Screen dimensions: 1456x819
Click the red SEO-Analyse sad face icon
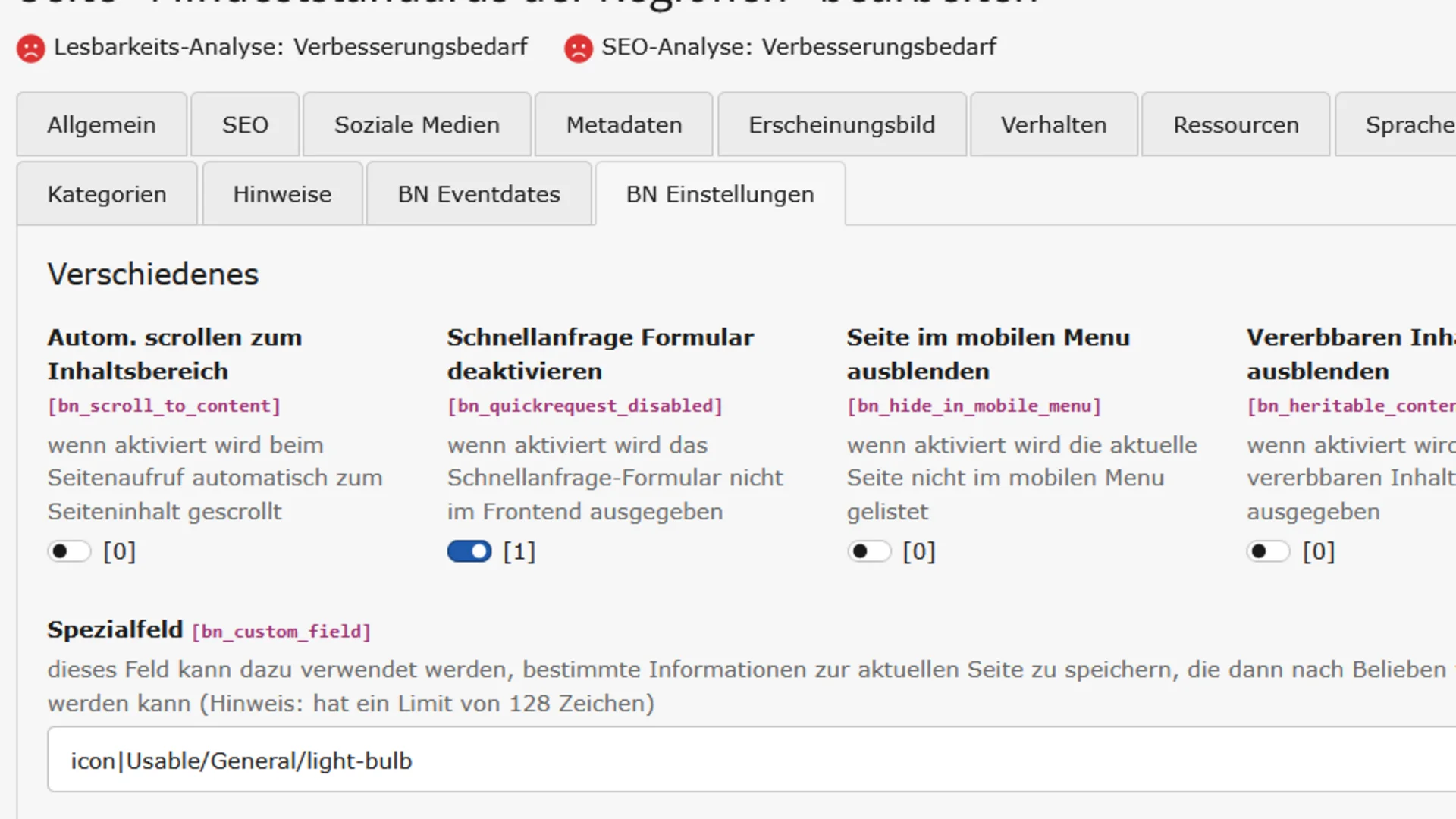pyautogui.click(x=579, y=49)
